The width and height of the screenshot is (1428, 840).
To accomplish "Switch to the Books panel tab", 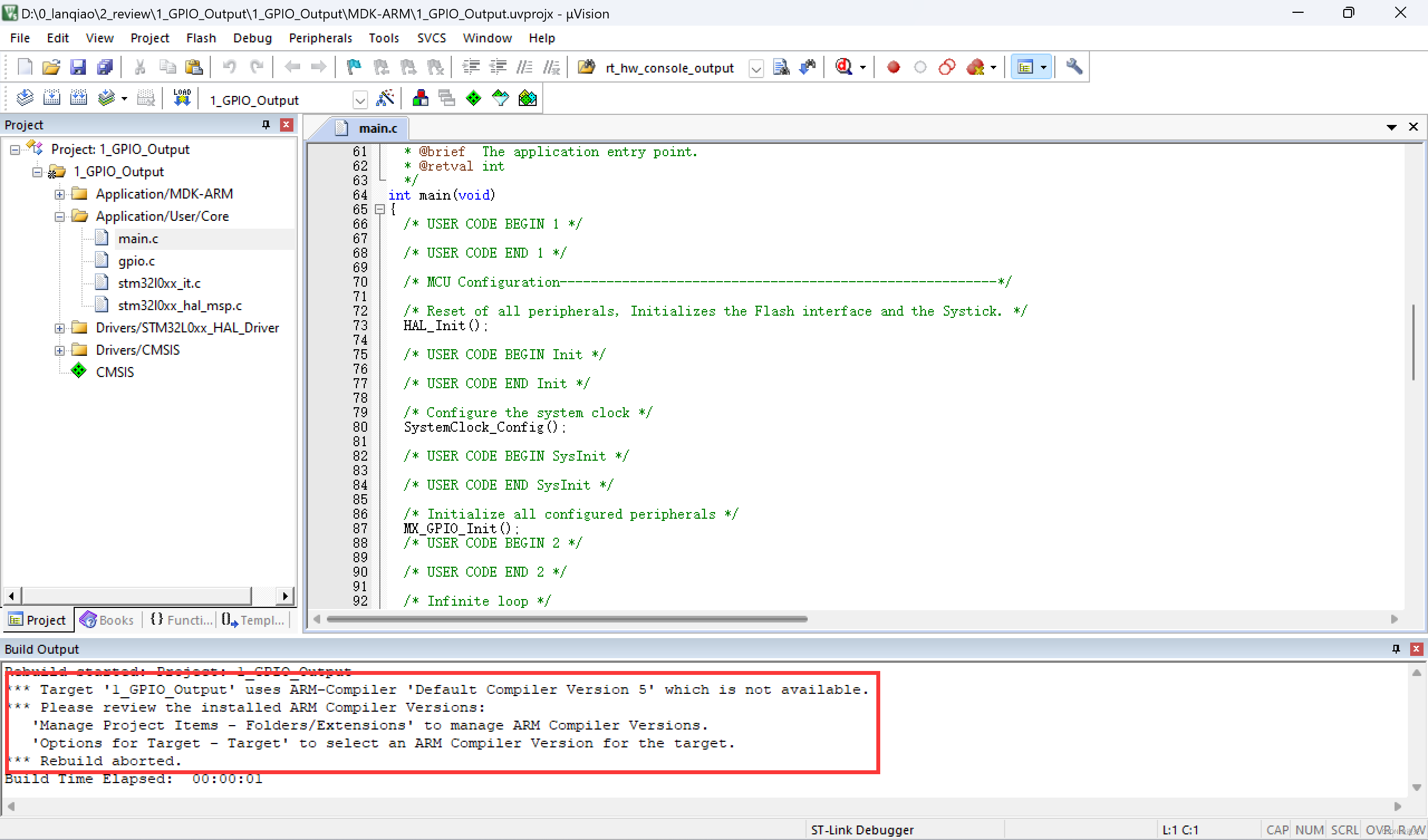I will pos(107,620).
